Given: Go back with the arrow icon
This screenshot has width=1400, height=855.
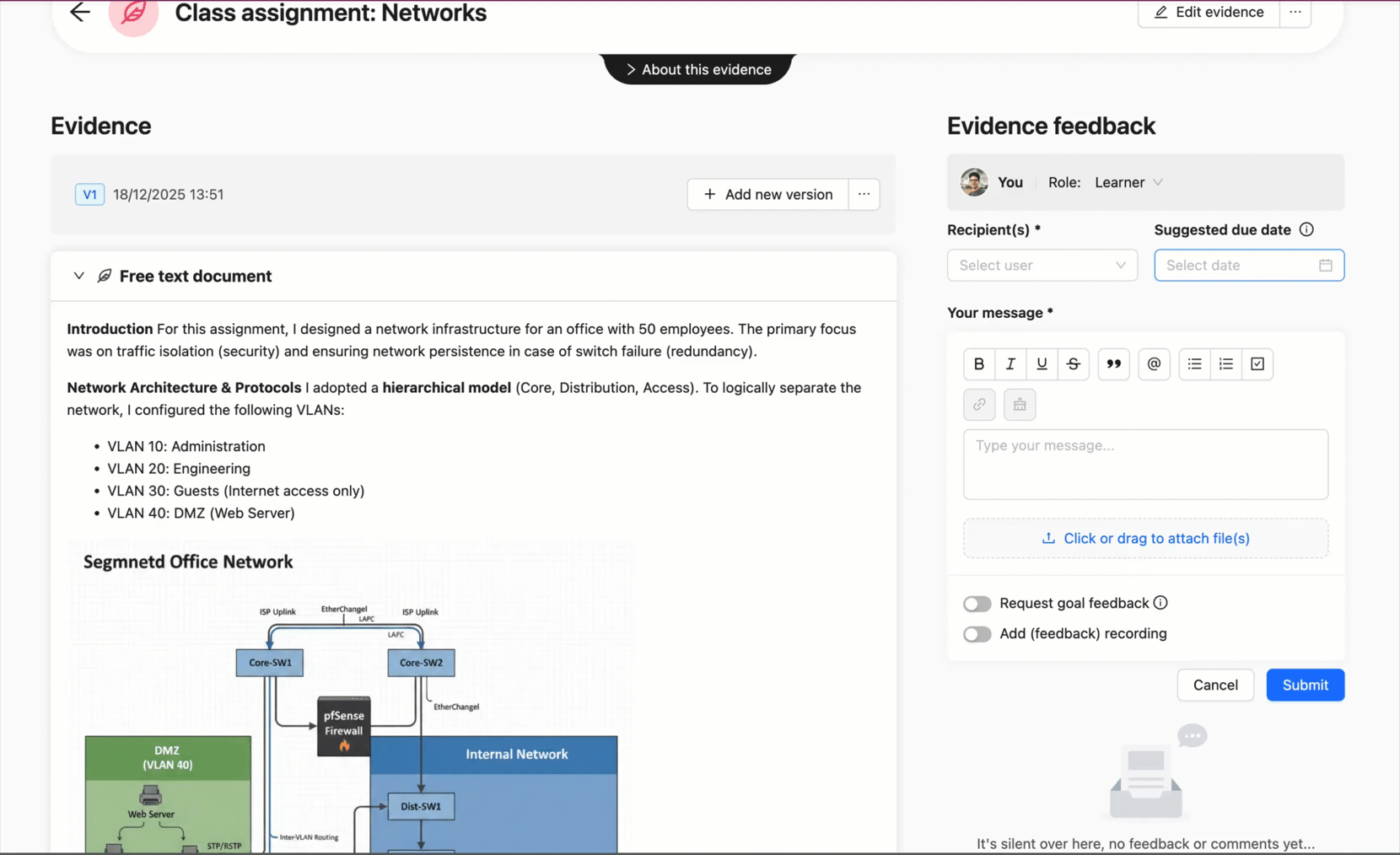Looking at the screenshot, I should [80, 12].
